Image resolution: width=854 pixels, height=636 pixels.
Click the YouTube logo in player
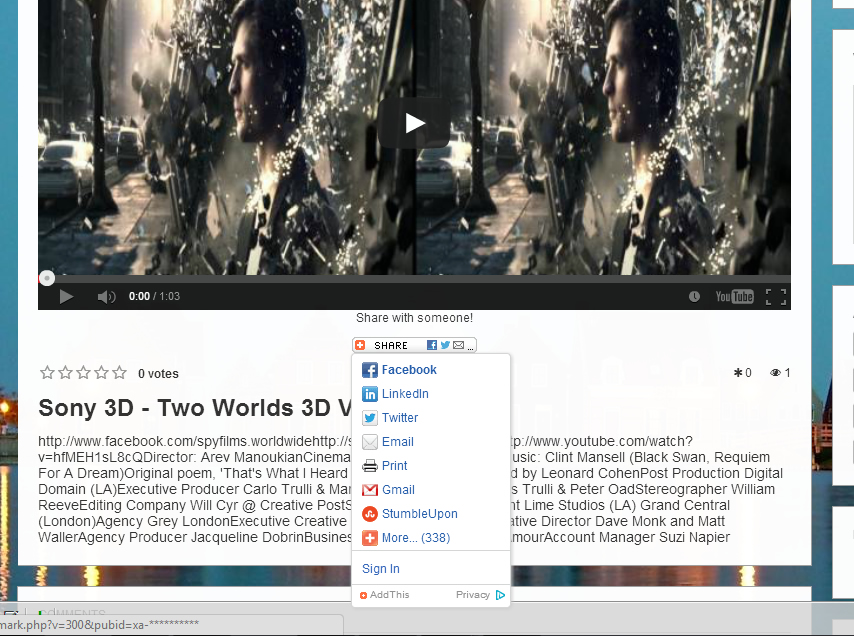coord(734,296)
